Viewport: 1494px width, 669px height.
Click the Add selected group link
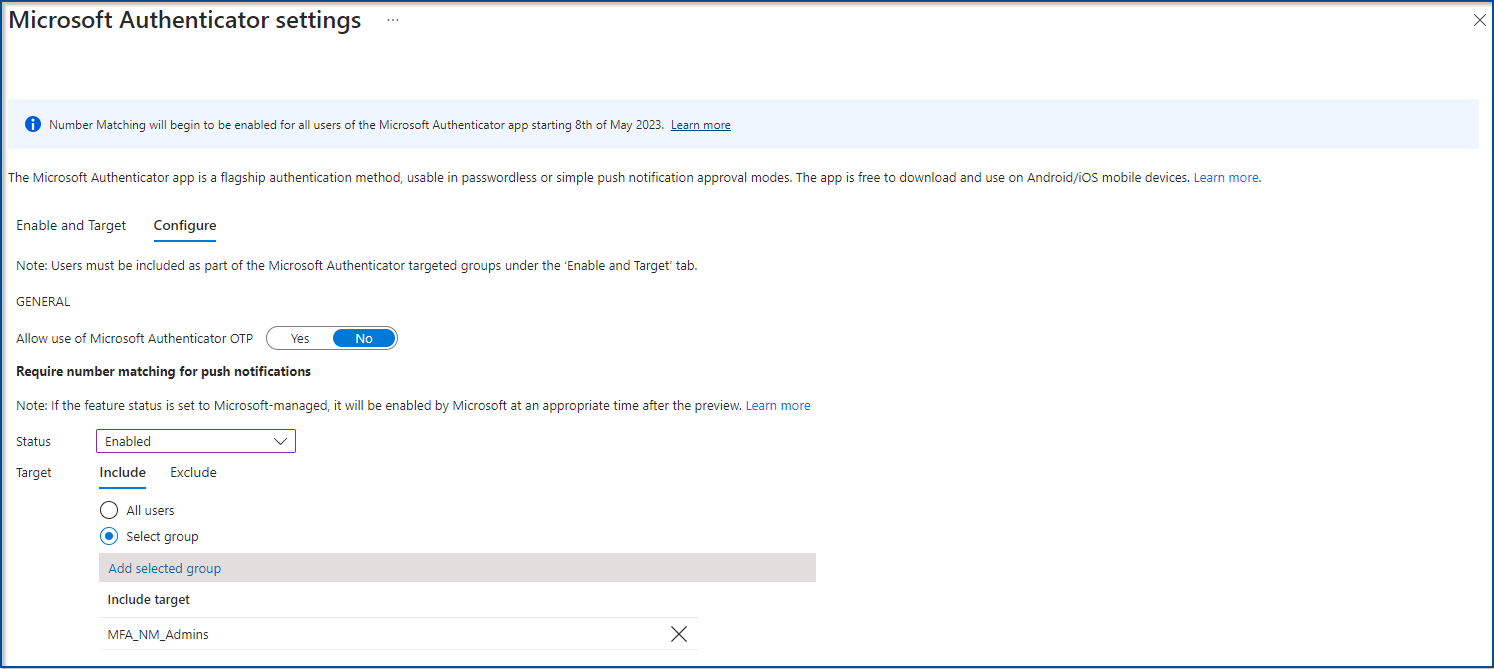165,568
